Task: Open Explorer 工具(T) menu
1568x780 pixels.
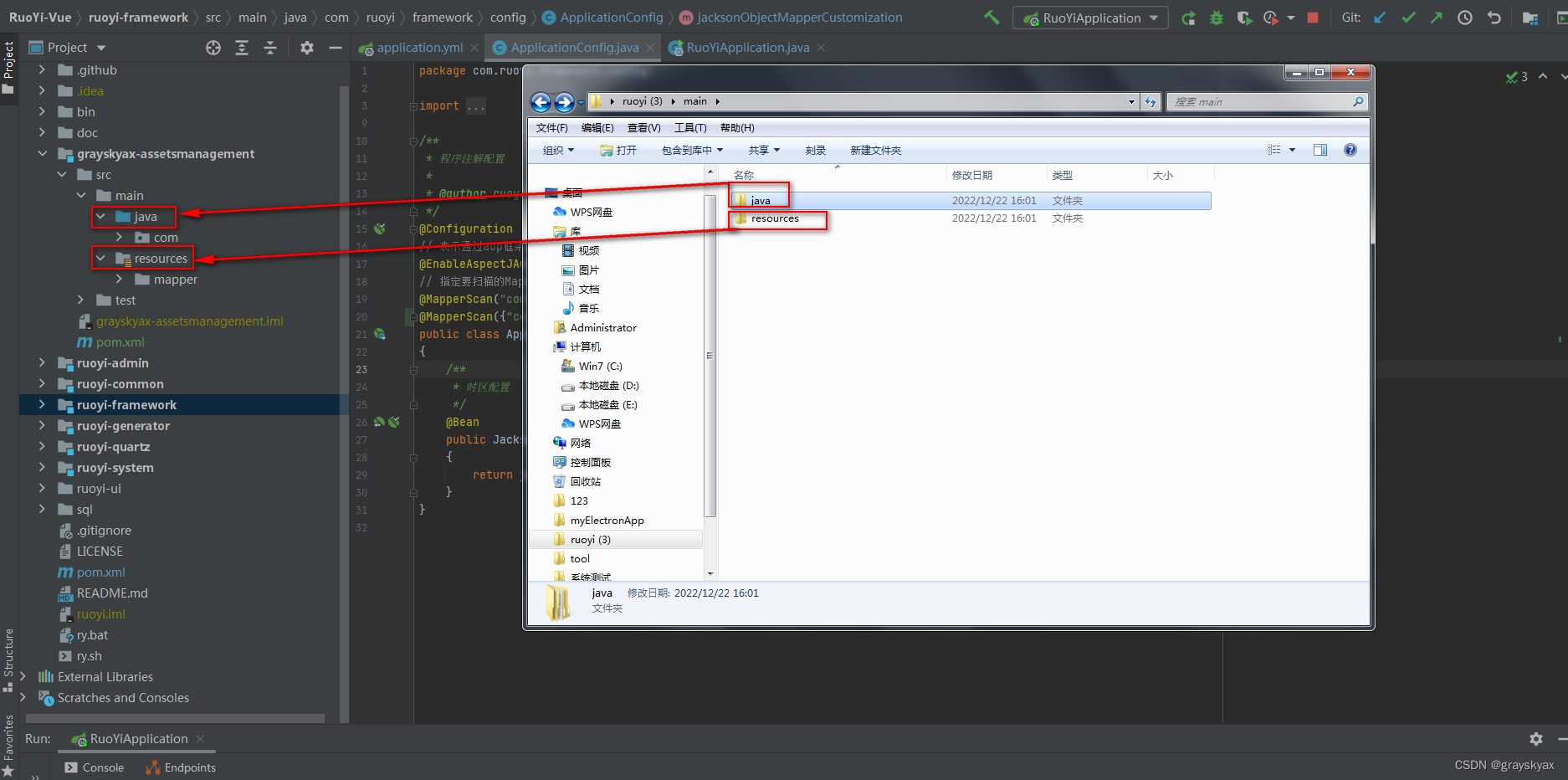Action: pos(690,128)
